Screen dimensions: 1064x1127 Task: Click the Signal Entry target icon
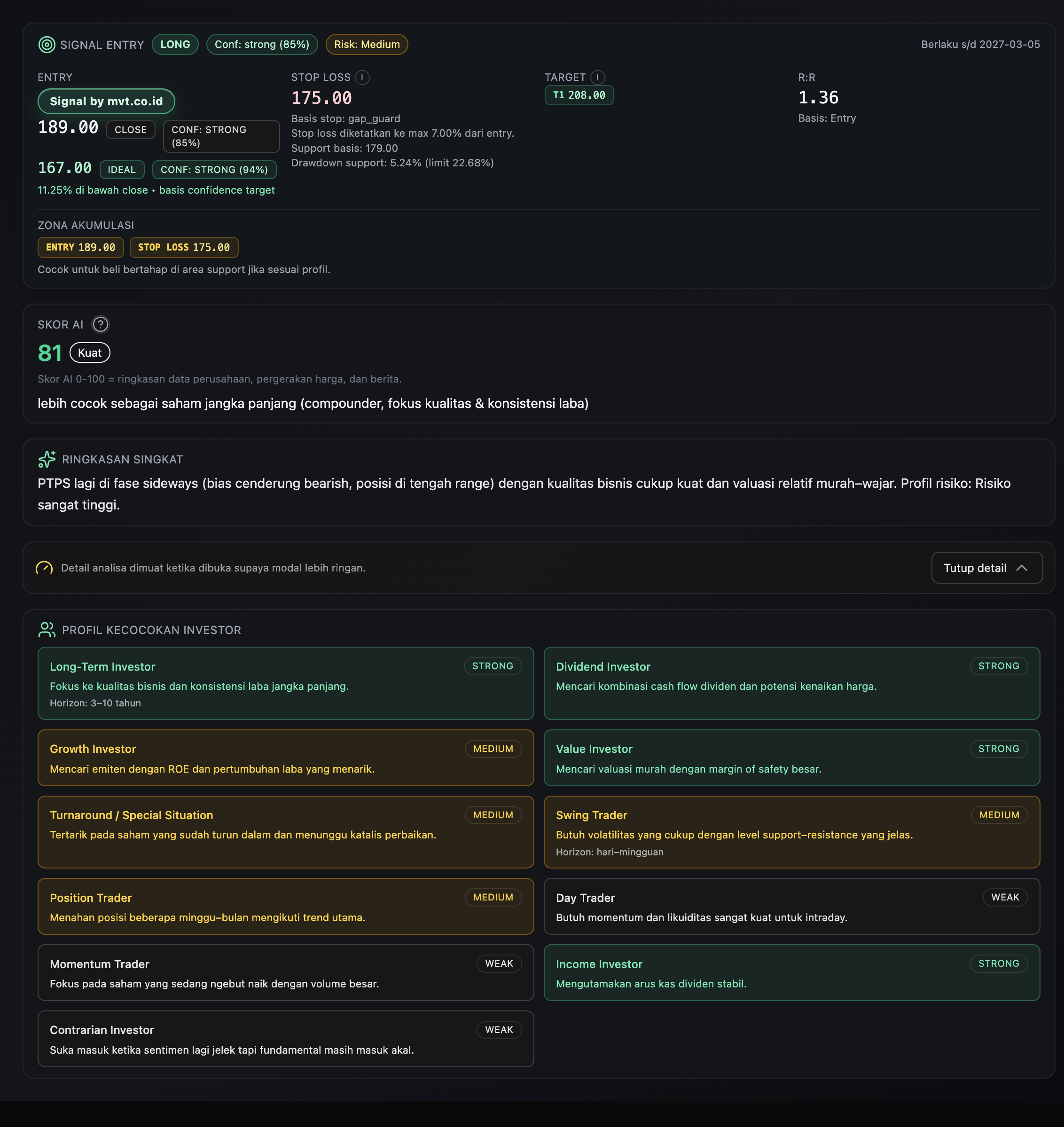click(x=47, y=44)
